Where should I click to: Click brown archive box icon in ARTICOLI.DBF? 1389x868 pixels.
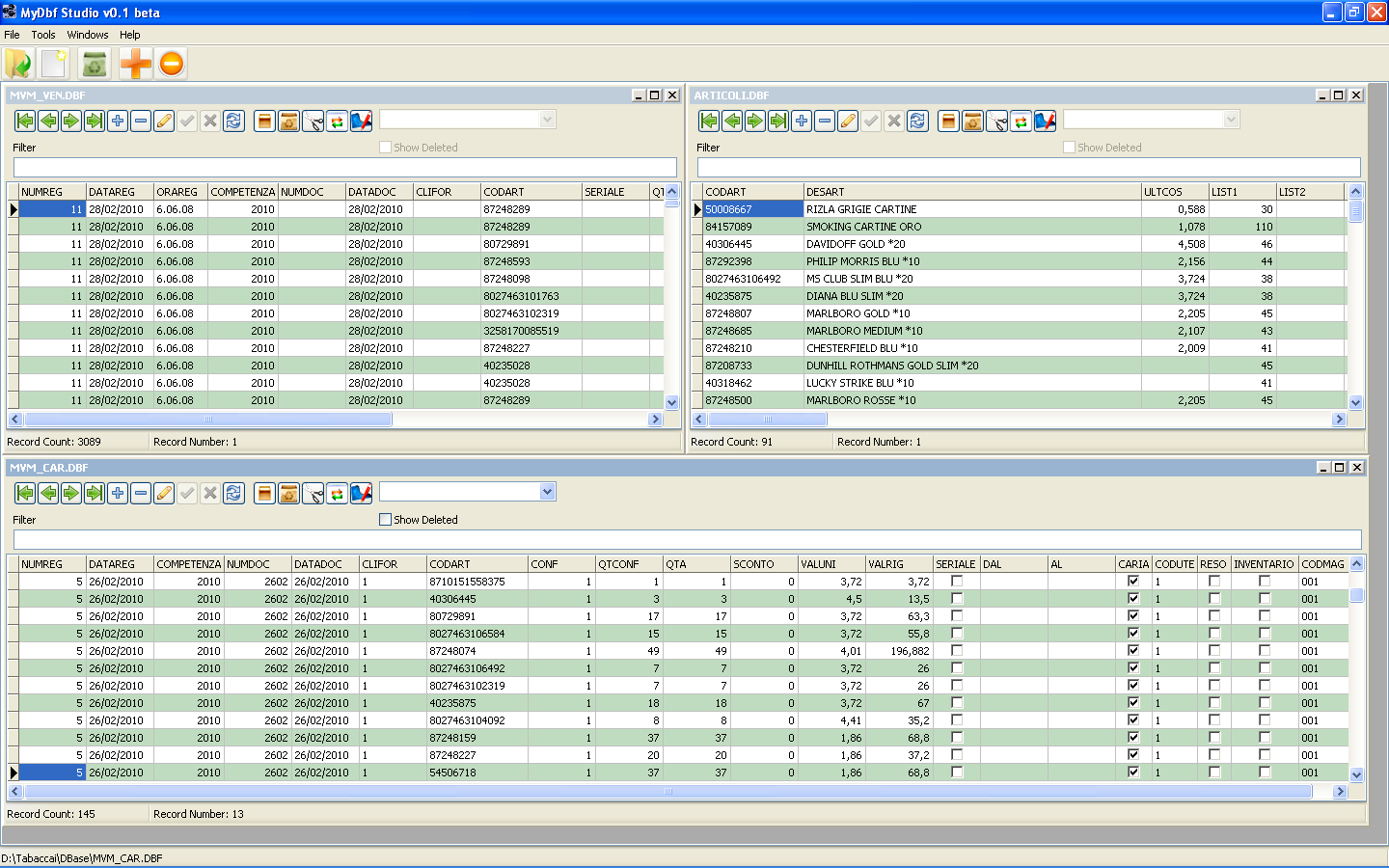pos(949,121)
